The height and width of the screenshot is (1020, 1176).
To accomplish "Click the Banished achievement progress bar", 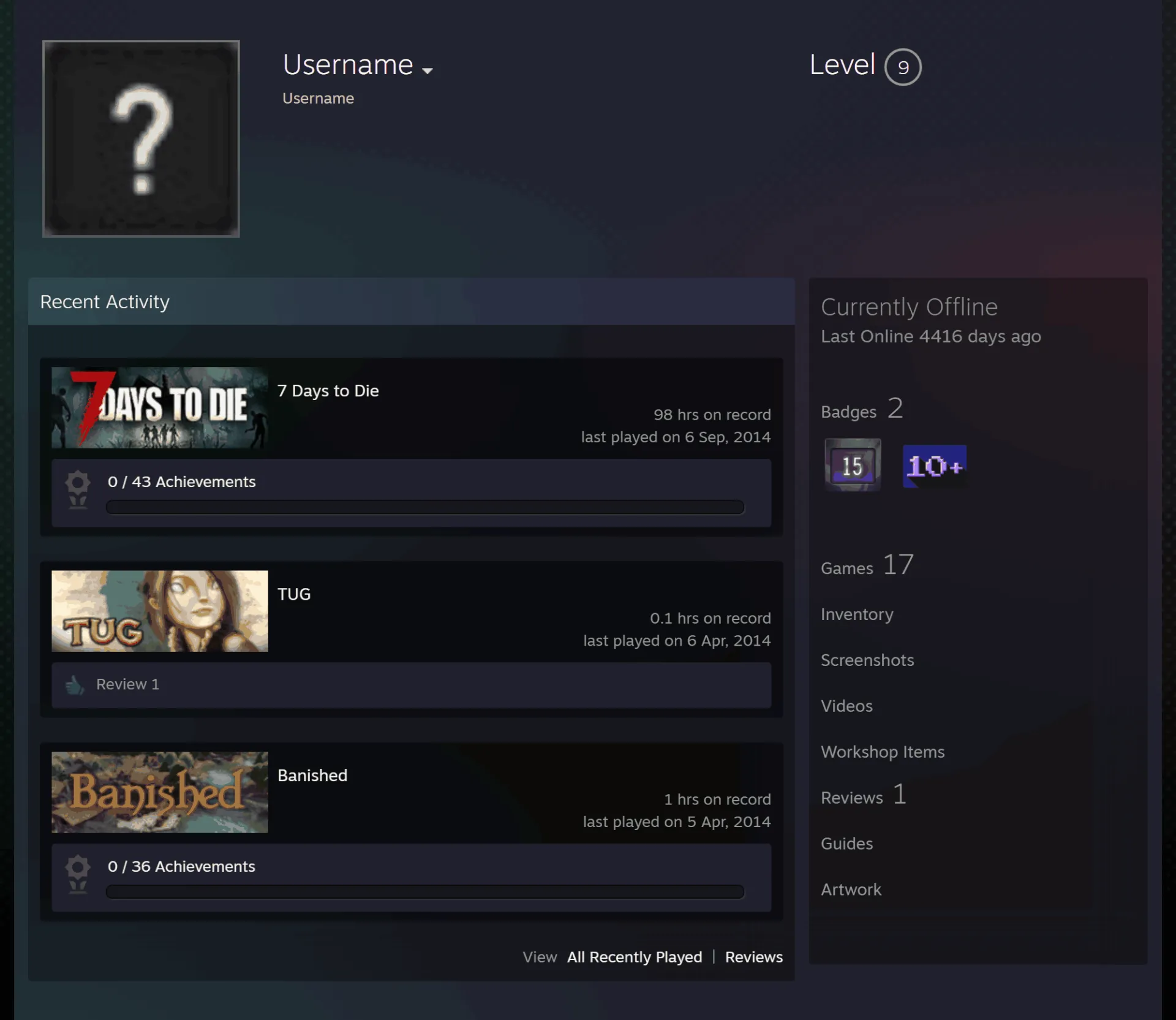I will (x=425, y=892).
